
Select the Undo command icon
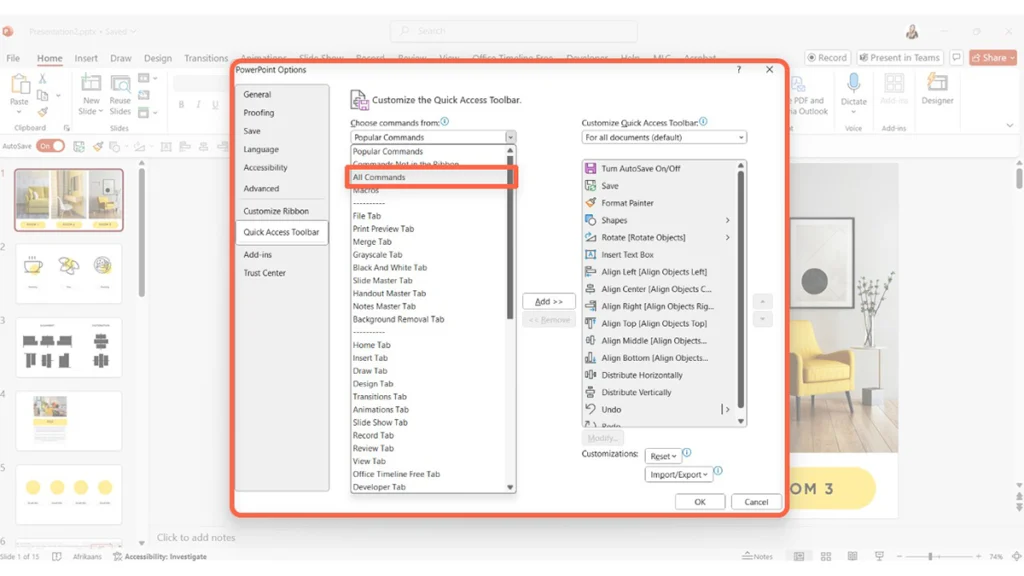tap(590, 409)
